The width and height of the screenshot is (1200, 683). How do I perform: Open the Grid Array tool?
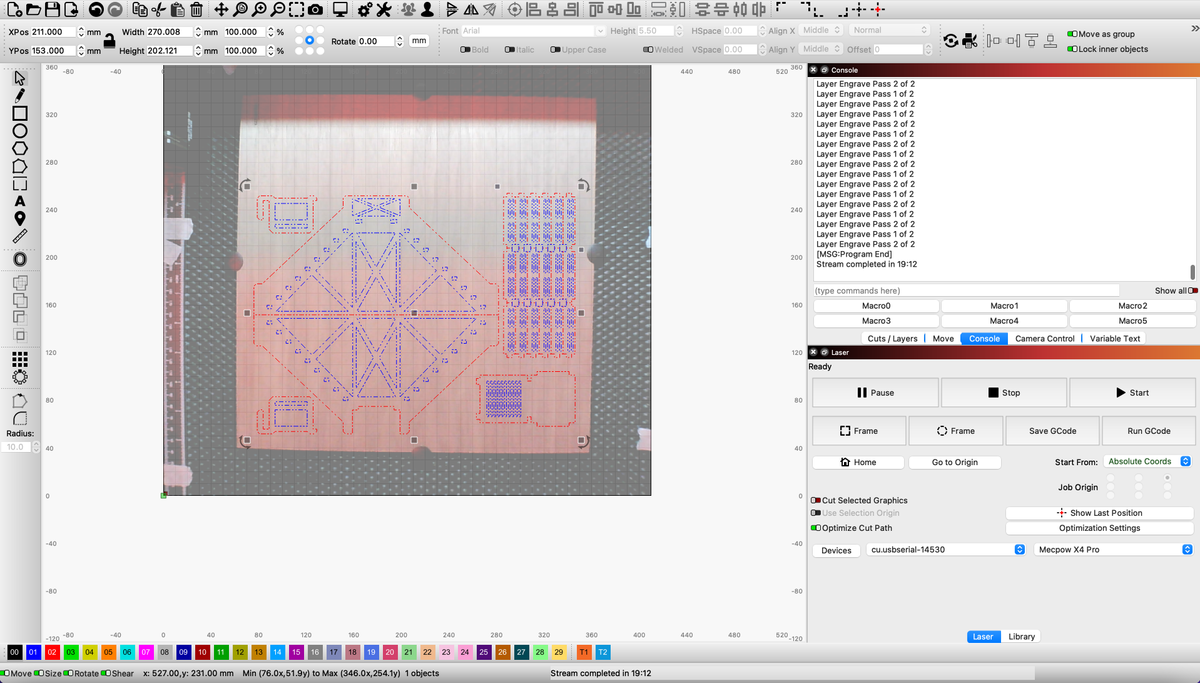(19, 358)
